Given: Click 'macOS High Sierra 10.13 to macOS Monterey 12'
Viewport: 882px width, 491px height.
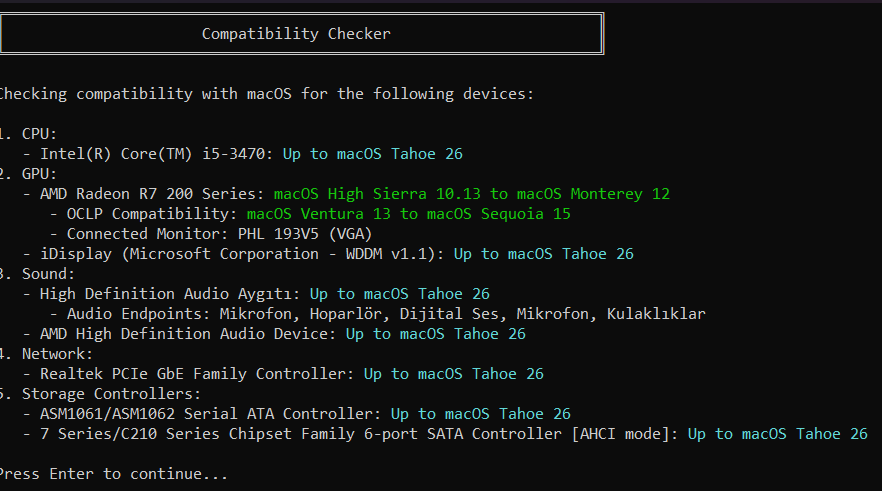Looking at the screenshot, I should (472, 194).
